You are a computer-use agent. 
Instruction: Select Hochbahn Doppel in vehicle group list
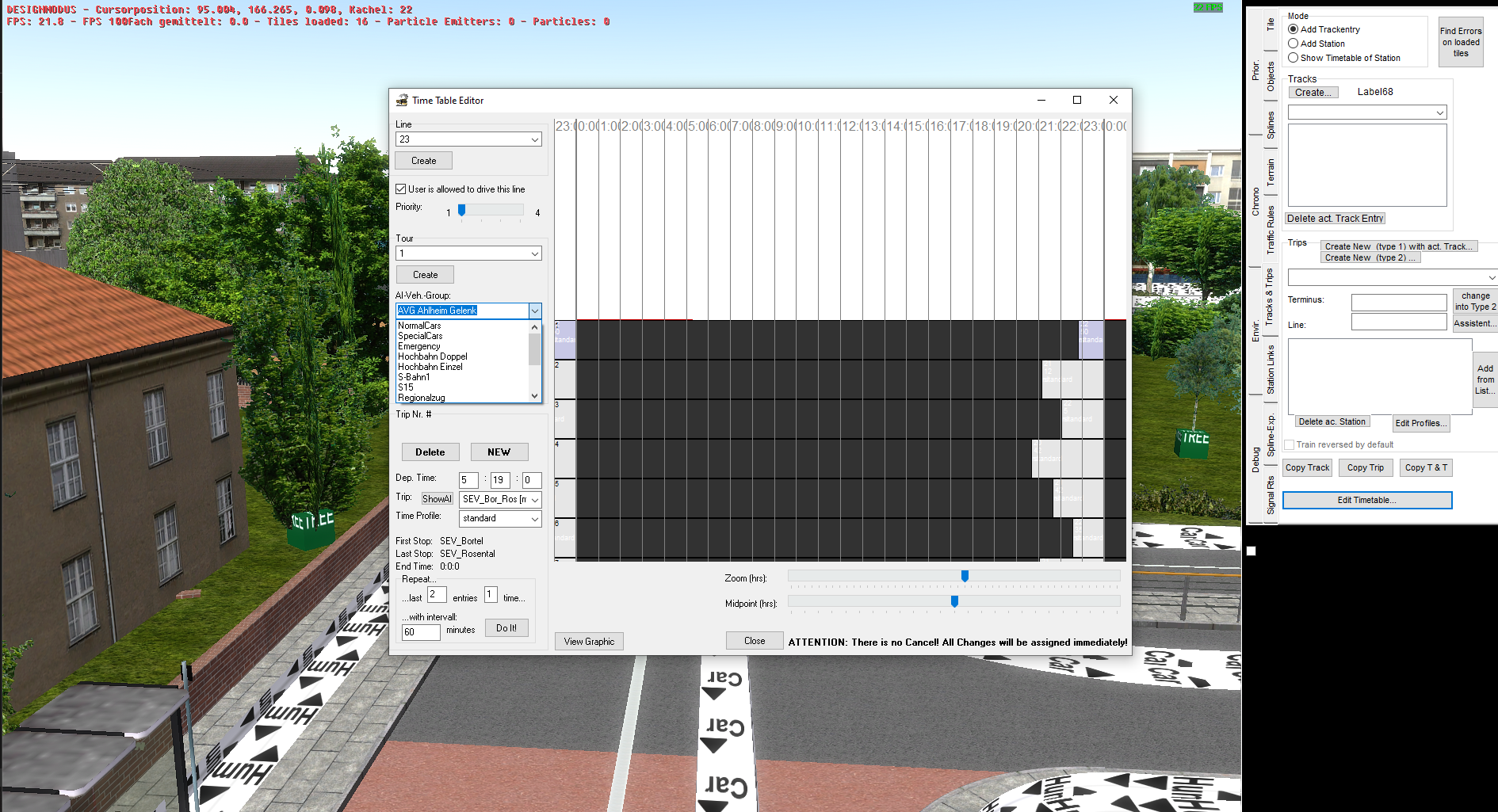coord(433,356)
